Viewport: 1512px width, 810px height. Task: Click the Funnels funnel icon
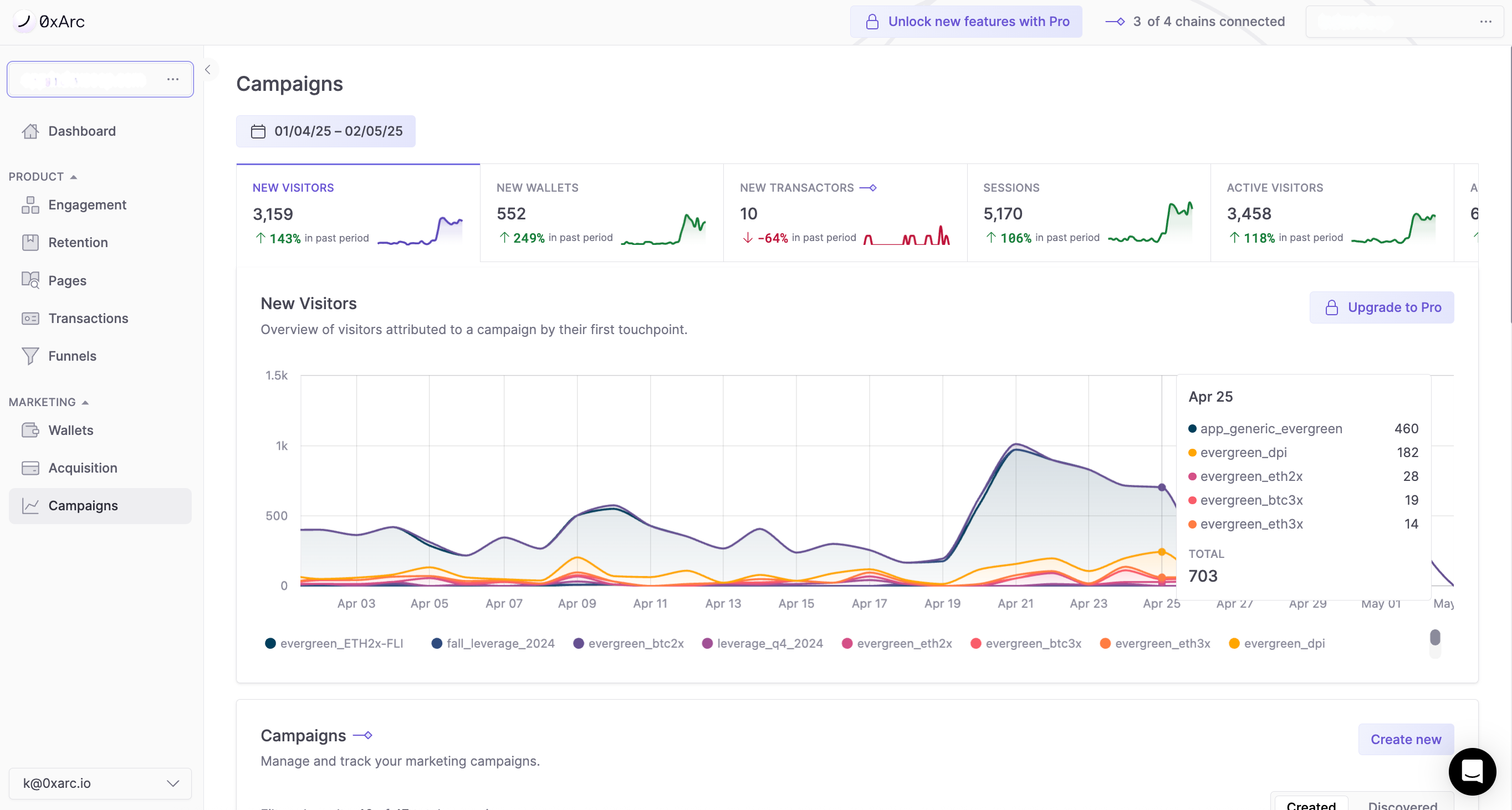click(x=30, y=356)
